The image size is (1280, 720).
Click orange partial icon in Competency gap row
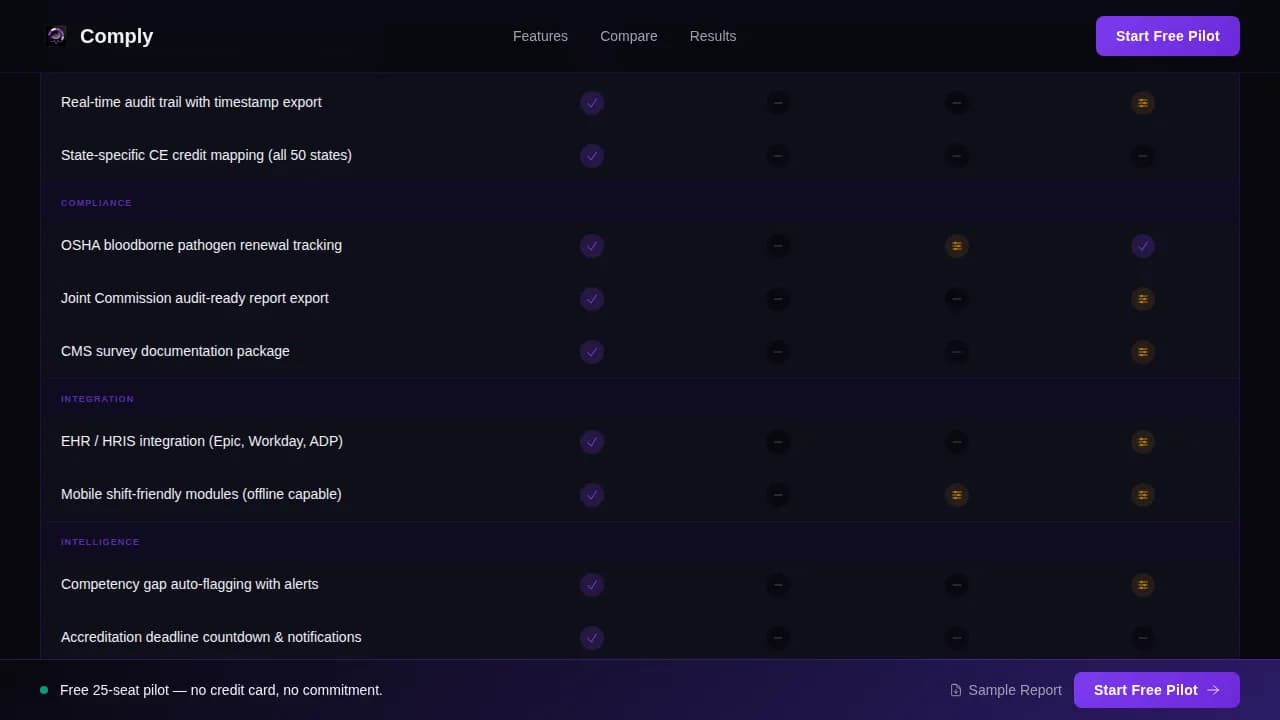[x=1143, y=585]
